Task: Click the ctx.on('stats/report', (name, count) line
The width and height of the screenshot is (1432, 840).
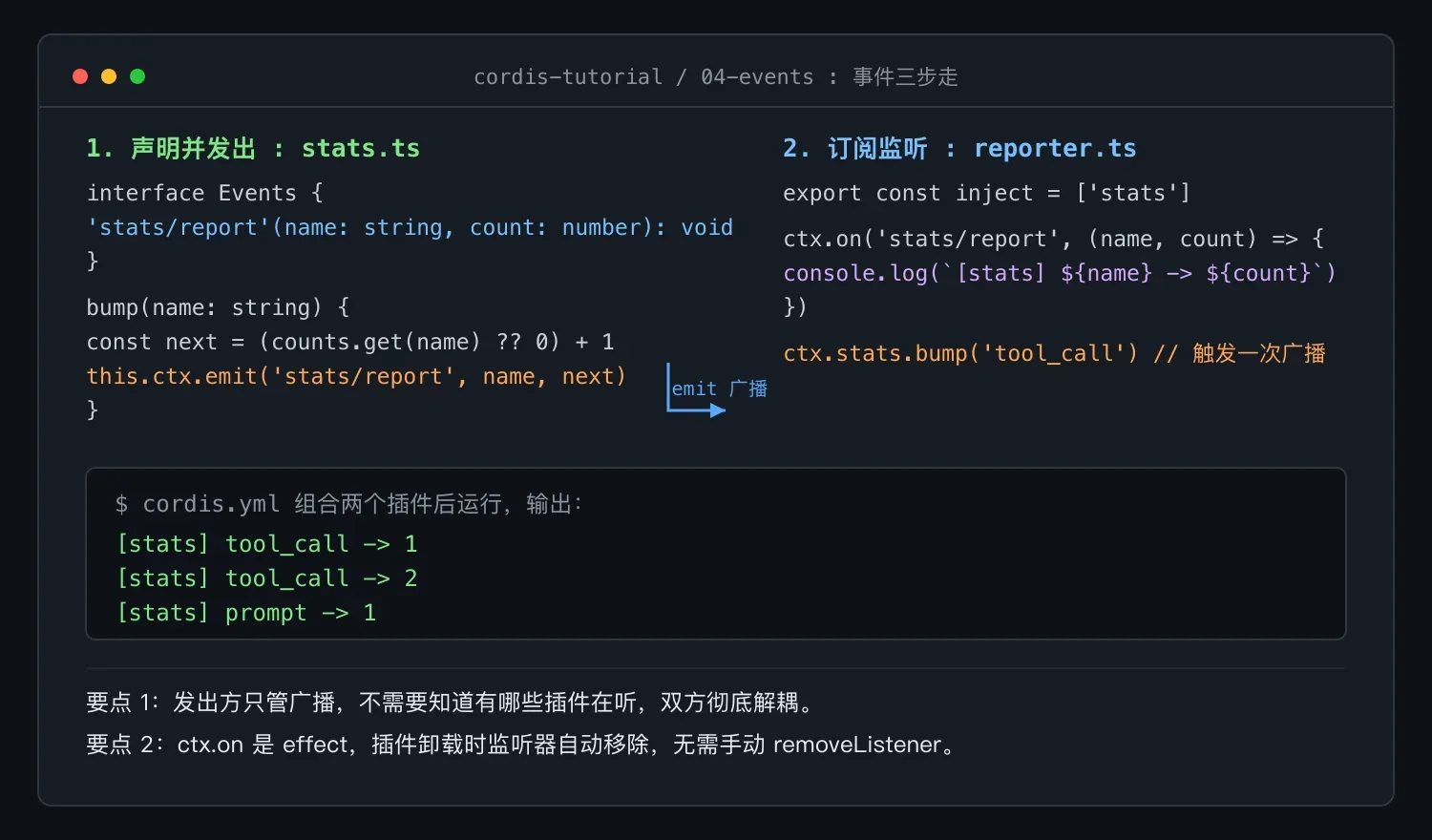Action: tap(1054, 239)
